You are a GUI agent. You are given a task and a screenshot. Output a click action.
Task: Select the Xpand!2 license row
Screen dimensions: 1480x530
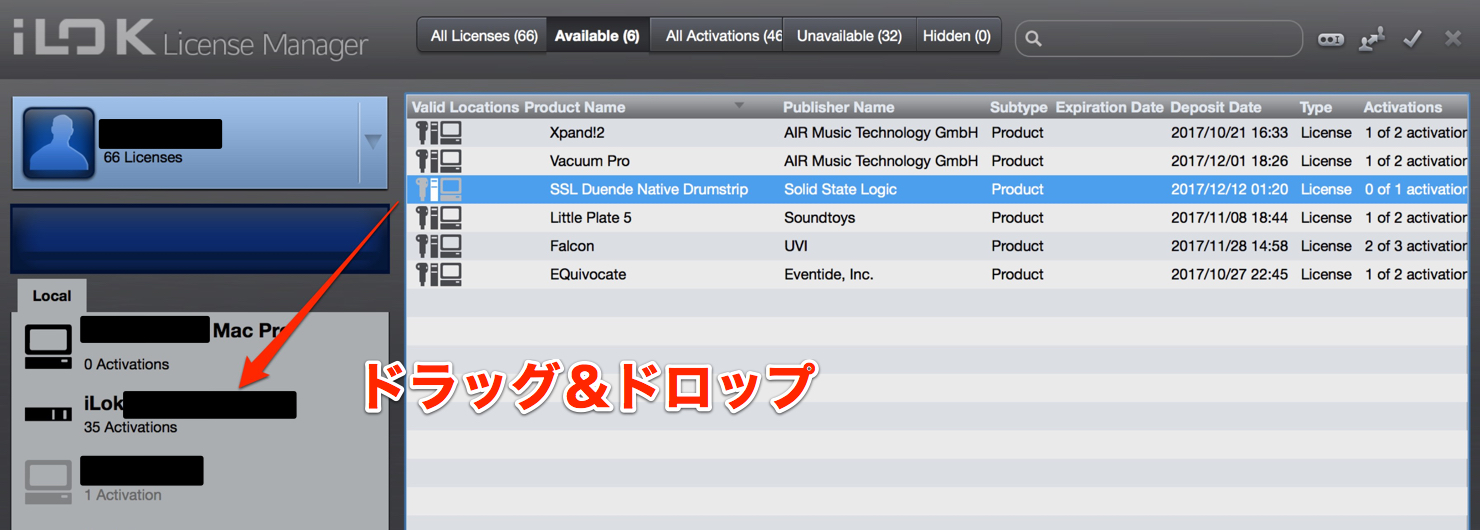(x=937, y=133)
